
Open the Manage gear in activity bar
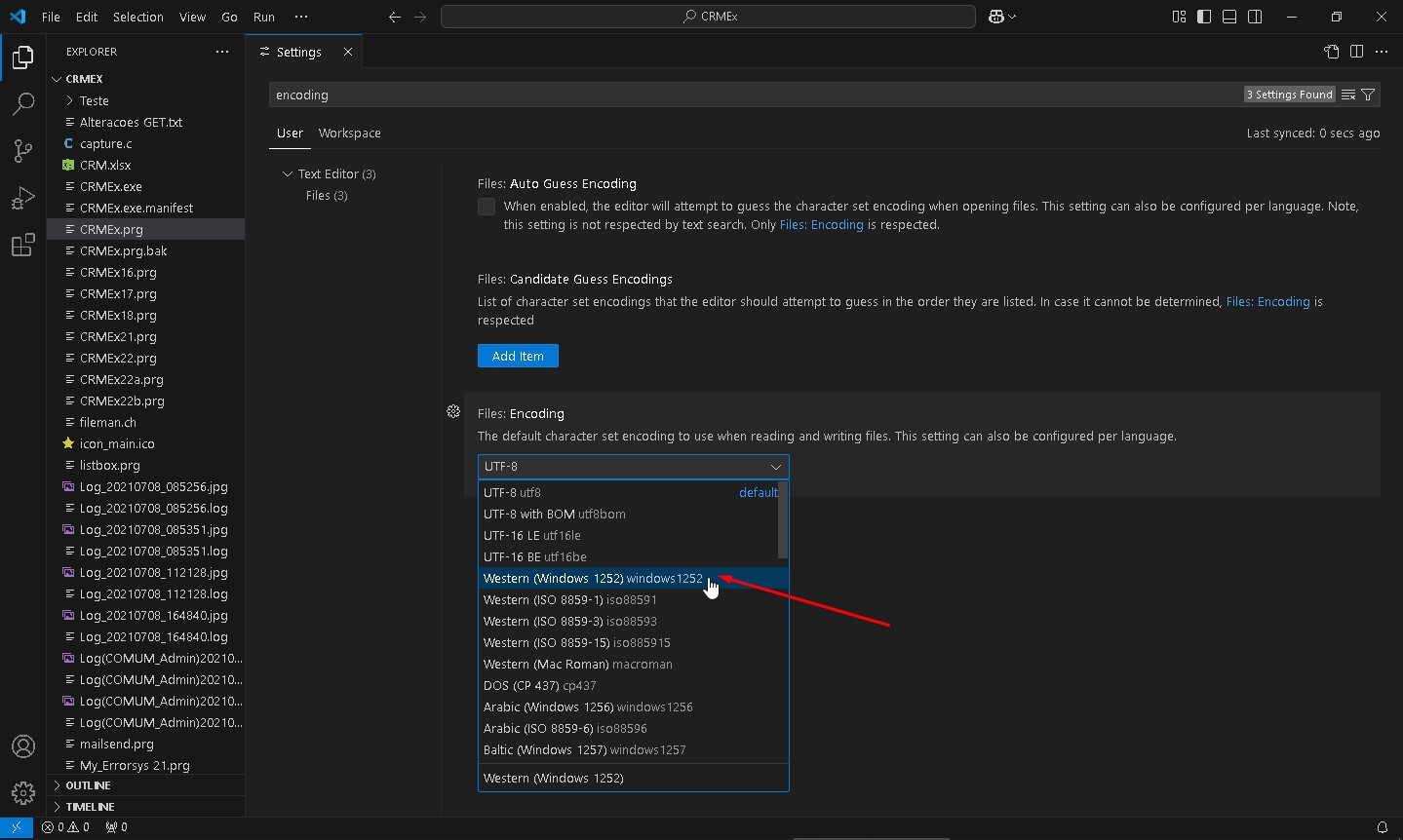pos(22,792)
